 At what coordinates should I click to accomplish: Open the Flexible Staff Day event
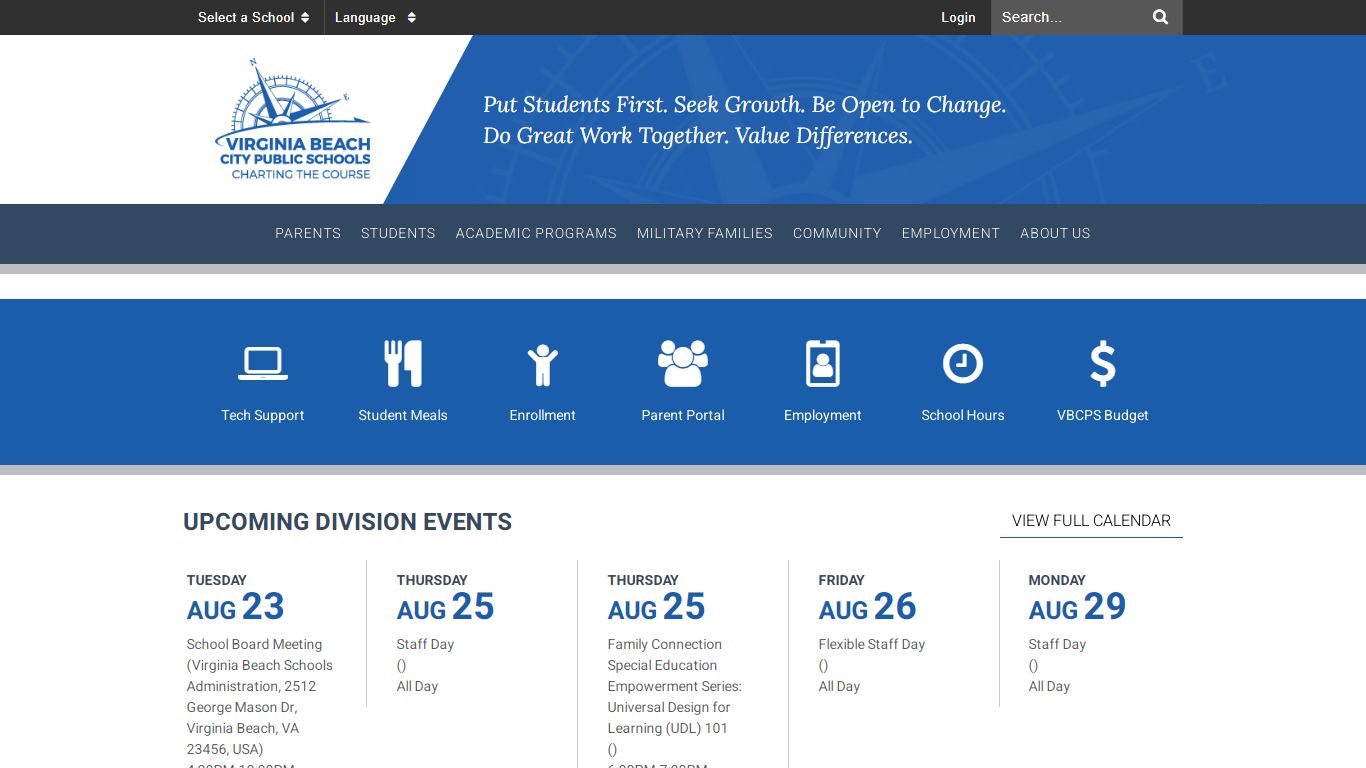point(872,644)
